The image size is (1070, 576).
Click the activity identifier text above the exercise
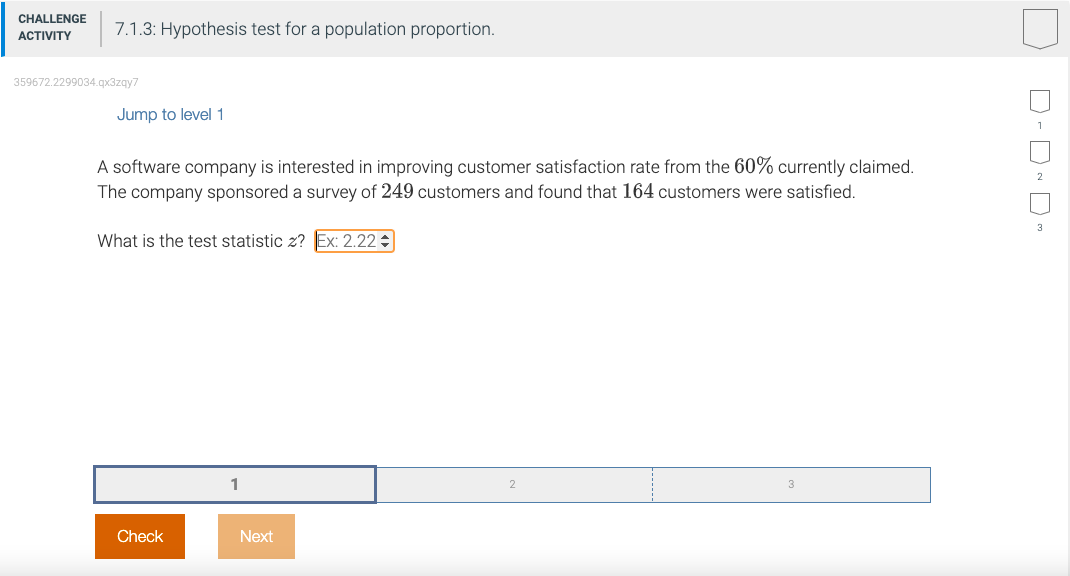(76, 83)
